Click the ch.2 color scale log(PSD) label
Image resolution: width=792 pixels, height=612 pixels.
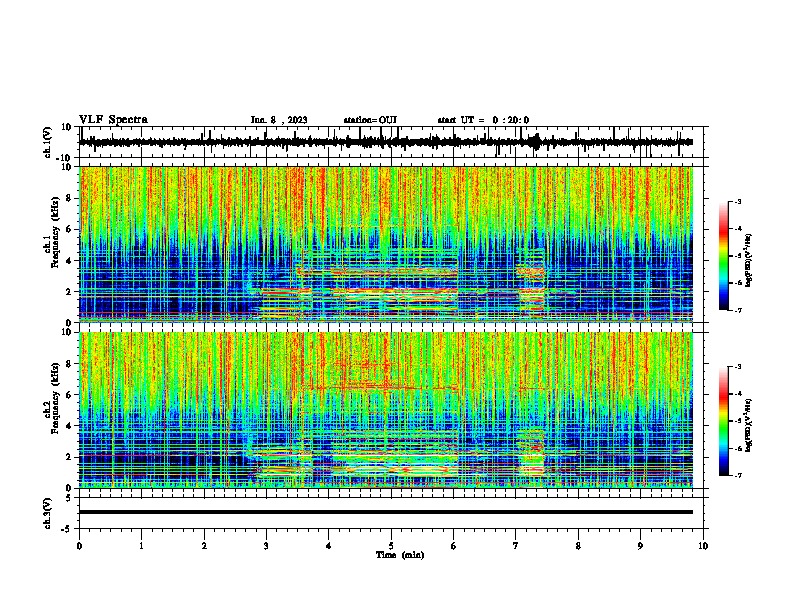[x=748, y=425]
